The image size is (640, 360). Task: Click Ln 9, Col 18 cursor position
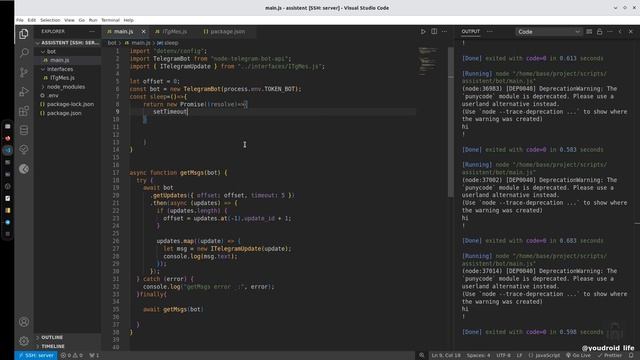click(x=446, y=356)
